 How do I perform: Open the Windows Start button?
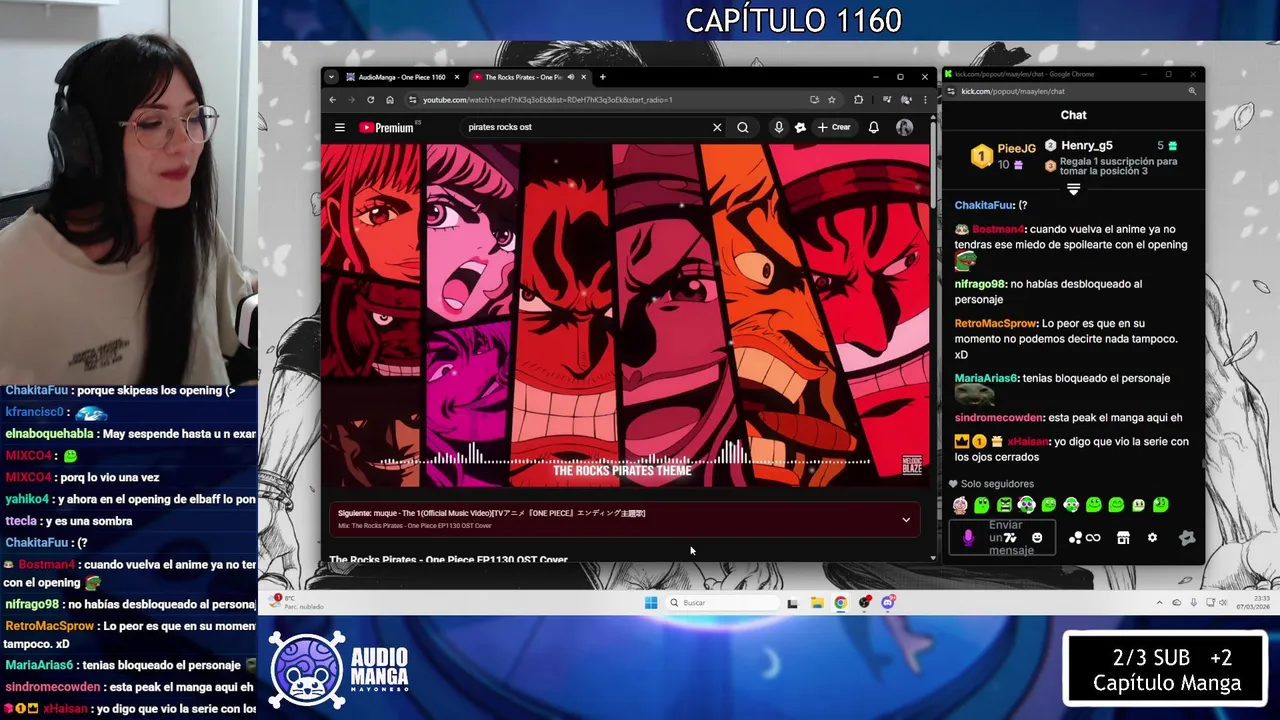click(x=651, y=602)
